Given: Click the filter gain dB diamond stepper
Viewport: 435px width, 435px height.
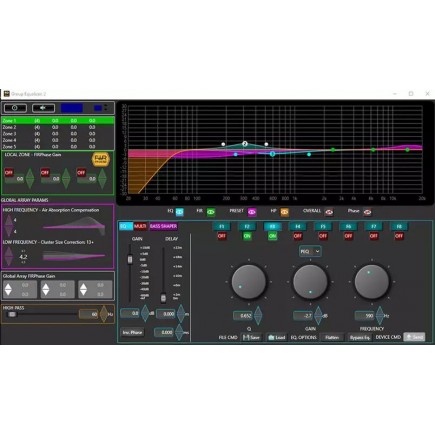Looking at the screenshot, I should pyautogui.click(x=318, y=316).
